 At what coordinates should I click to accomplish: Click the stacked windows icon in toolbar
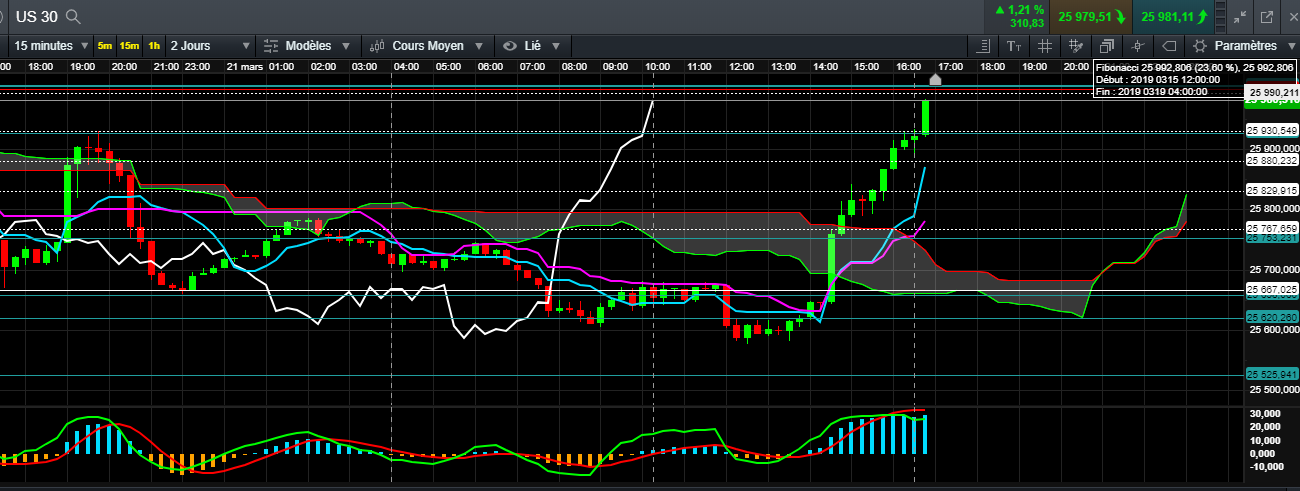coord(1106,46)
